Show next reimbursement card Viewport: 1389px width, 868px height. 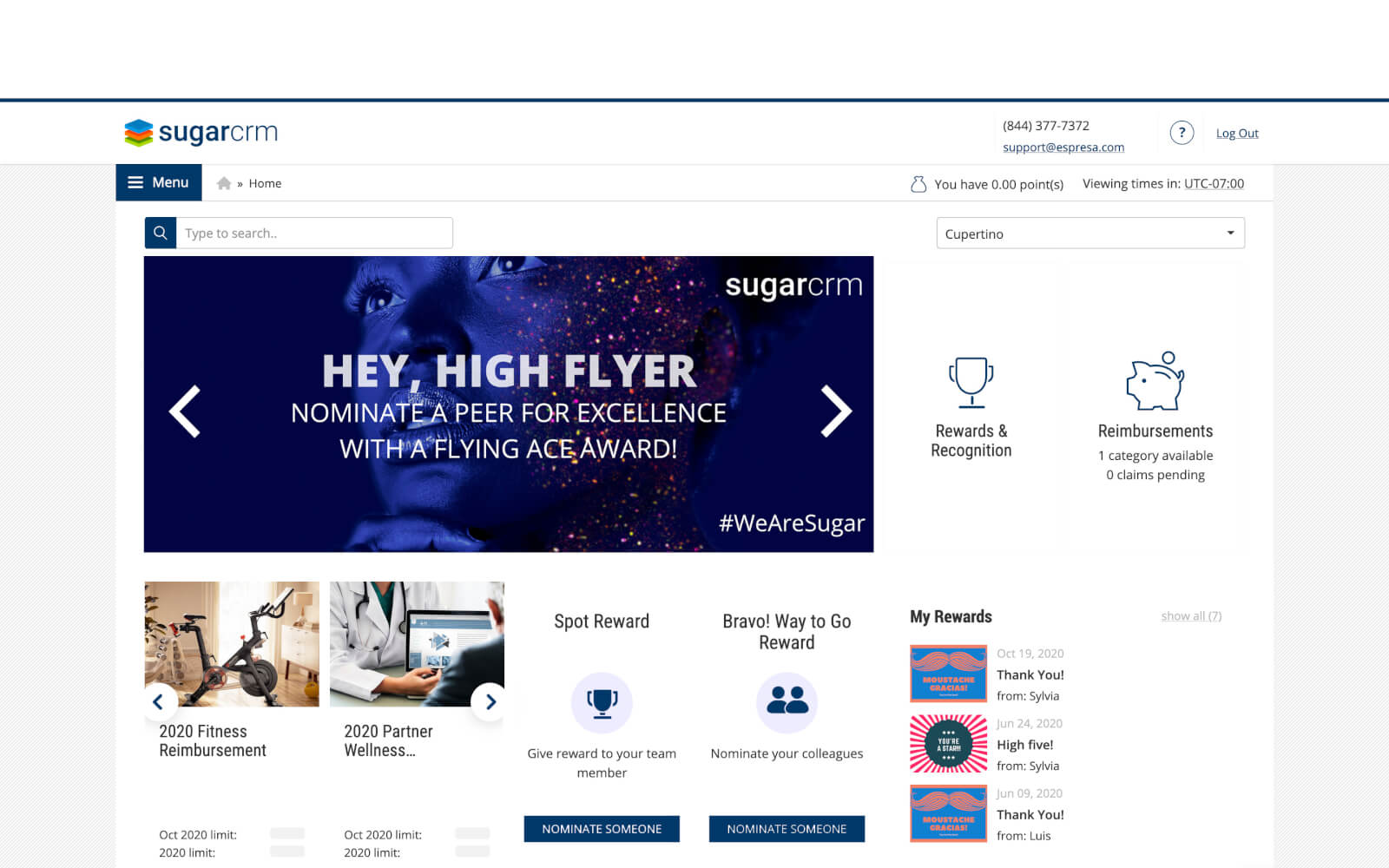point(490,701)
